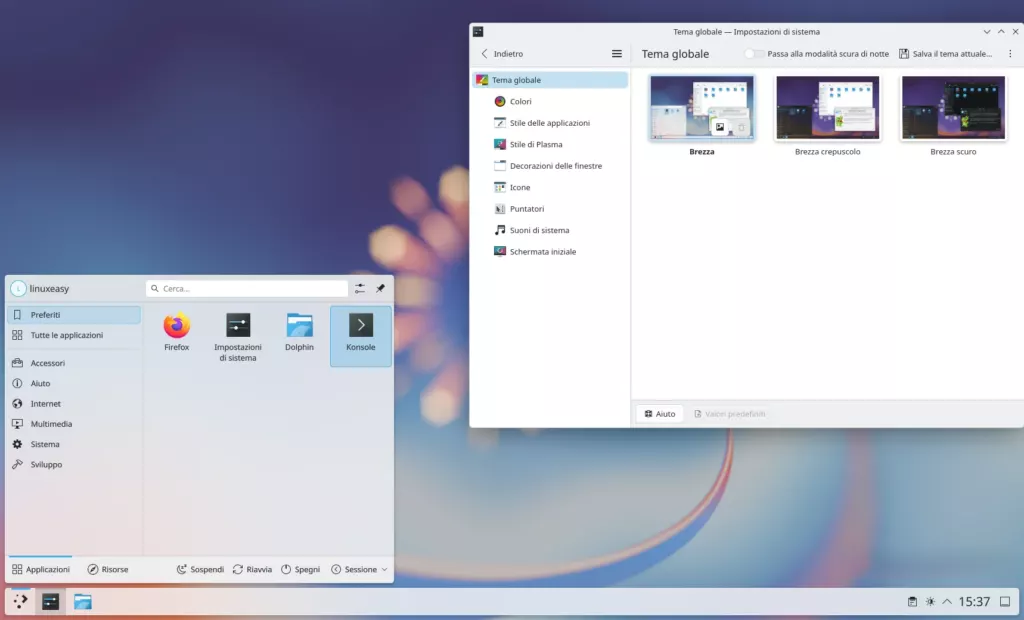This screenshot has height=620, width=1024.
Task: Select Preferiti category in launcher
Action: (74, 315)
